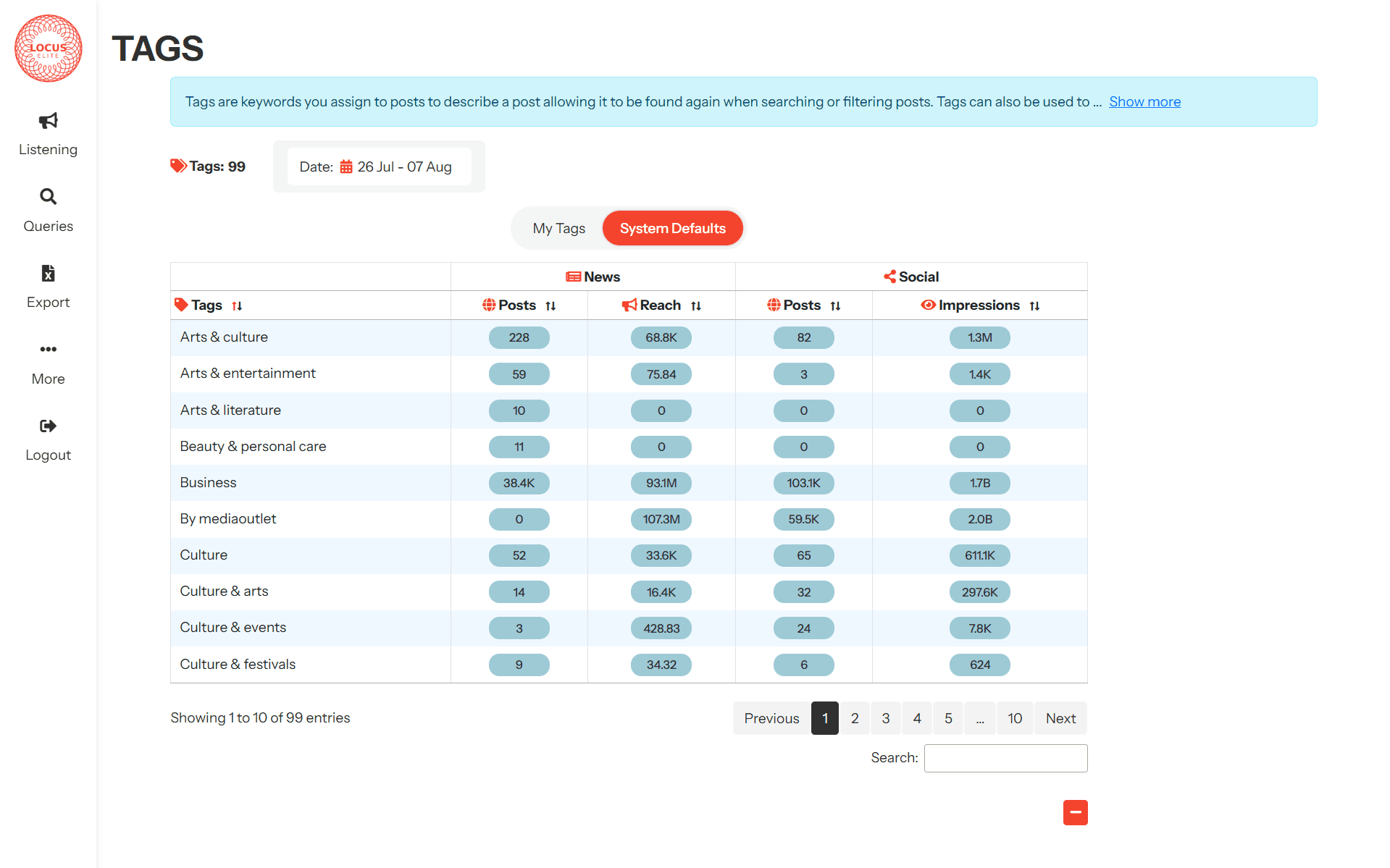Sort by Social Impressions column arrows
Viewport: 1390px width, 868px height.
(1034, 306)
